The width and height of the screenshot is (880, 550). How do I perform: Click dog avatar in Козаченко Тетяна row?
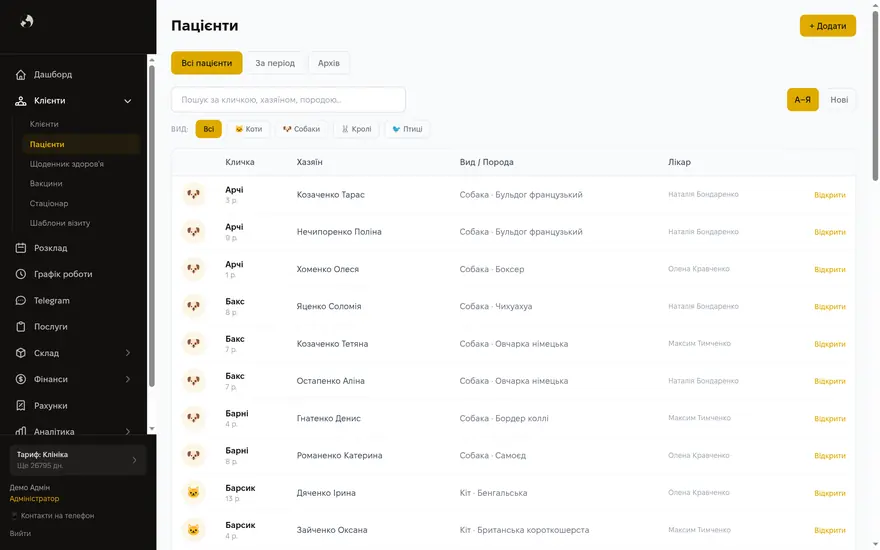(x=194, y=343)
